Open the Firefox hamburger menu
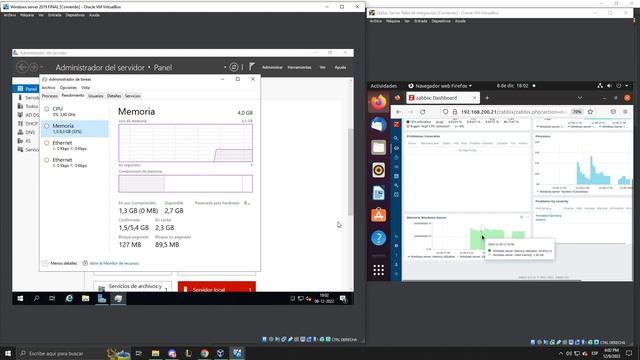This screenshot has width=640, height=360. (625, 111)
